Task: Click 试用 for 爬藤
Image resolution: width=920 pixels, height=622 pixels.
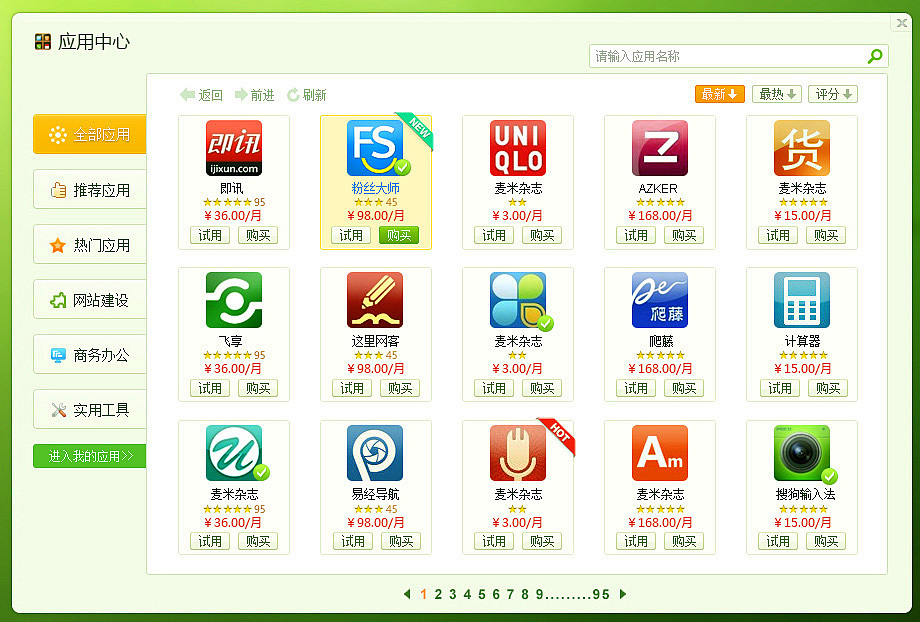Action: click(x=636, y=388)
